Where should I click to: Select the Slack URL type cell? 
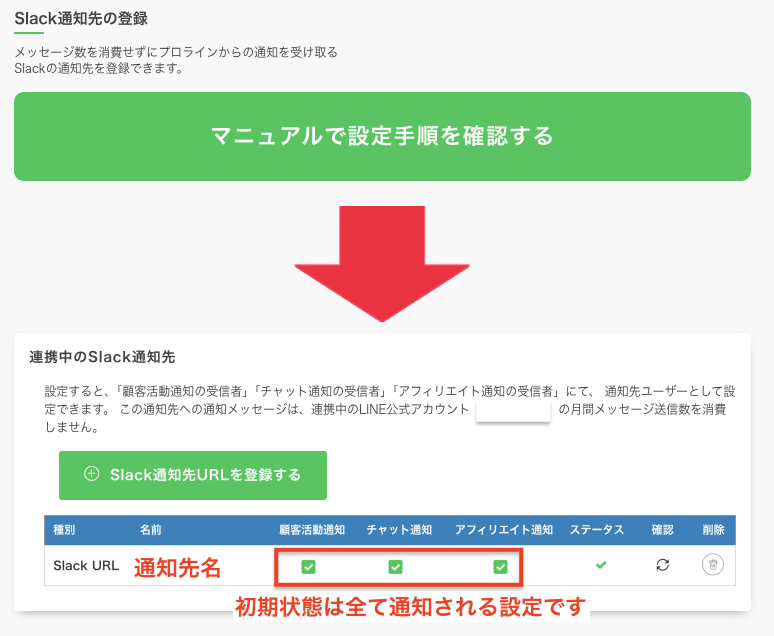[x=86, y=566]
